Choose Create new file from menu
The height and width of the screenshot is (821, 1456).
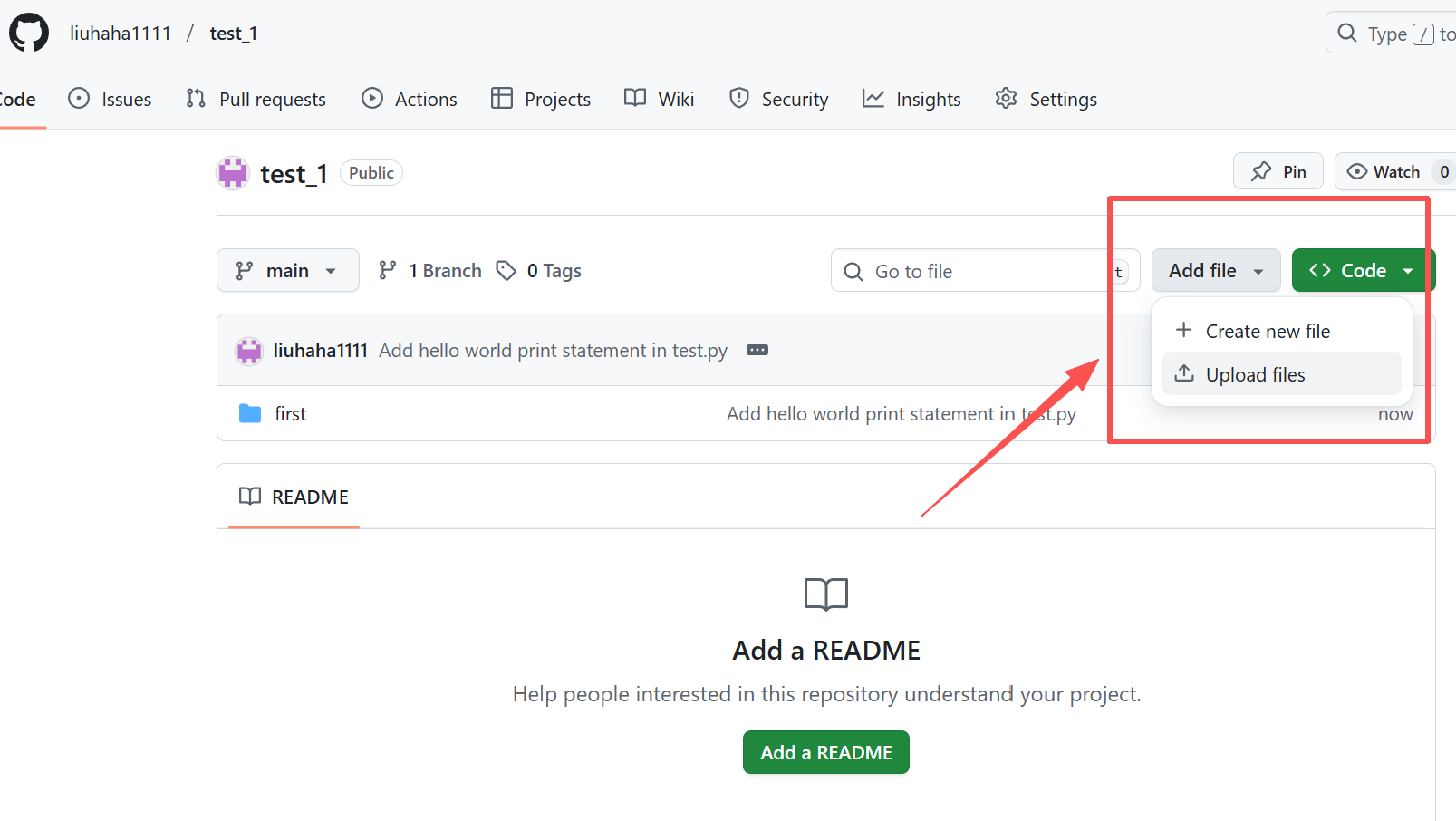(x=1281, y=331)
